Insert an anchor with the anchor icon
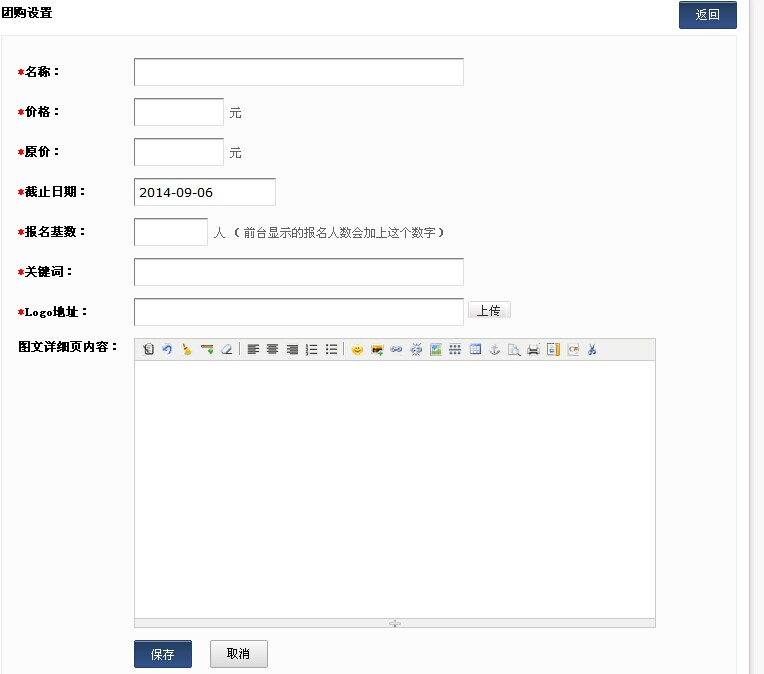The image size is (764, 674). click(494, 350)
